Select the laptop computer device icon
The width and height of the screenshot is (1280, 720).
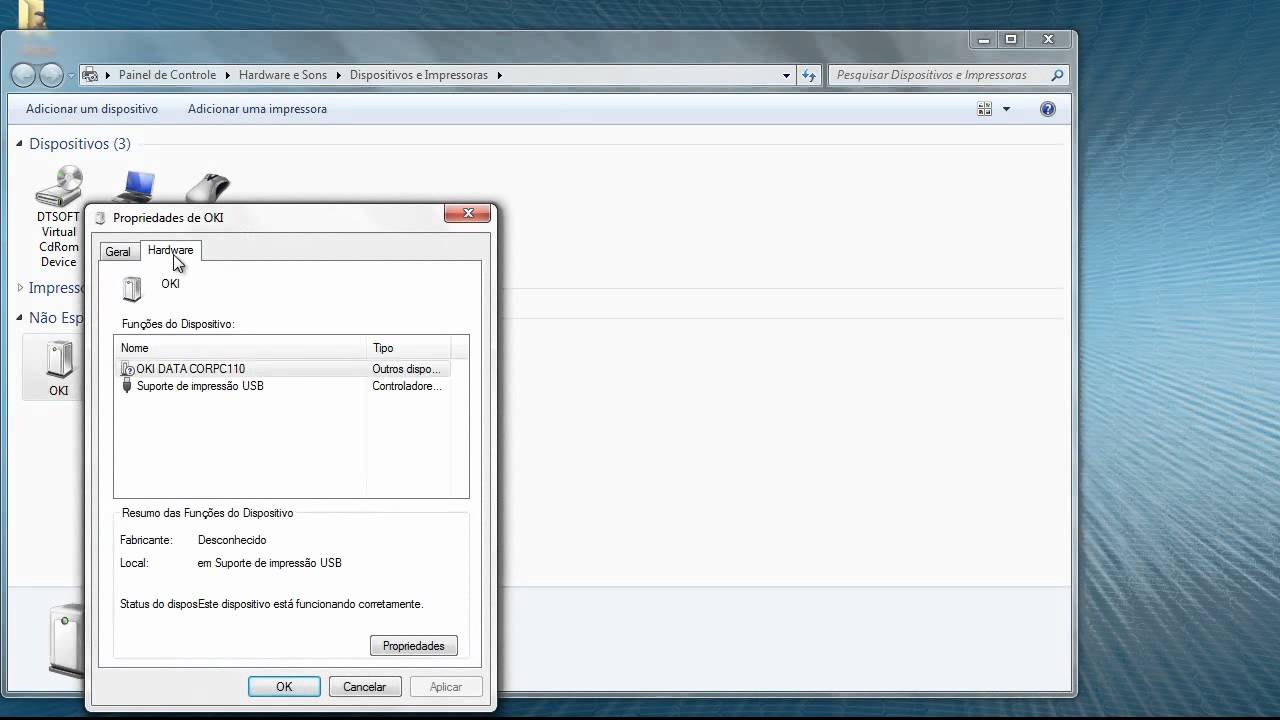pyautogui.click(x=135, y=186)
